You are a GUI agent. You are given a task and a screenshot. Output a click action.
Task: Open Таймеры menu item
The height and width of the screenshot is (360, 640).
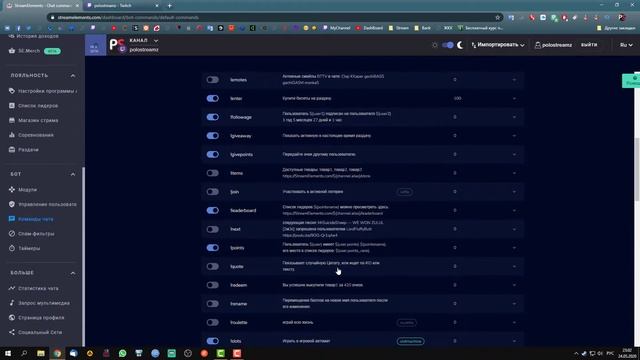tap(29, 248)
